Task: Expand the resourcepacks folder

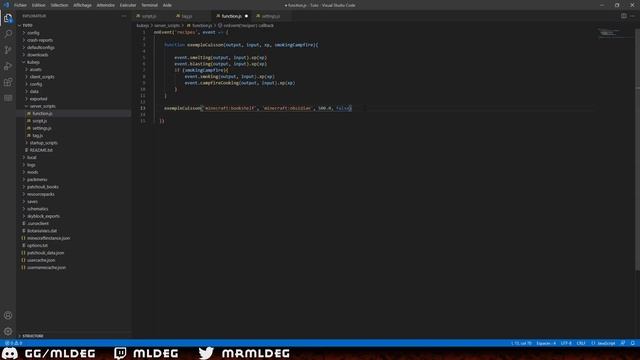Action: click(40, 194)
